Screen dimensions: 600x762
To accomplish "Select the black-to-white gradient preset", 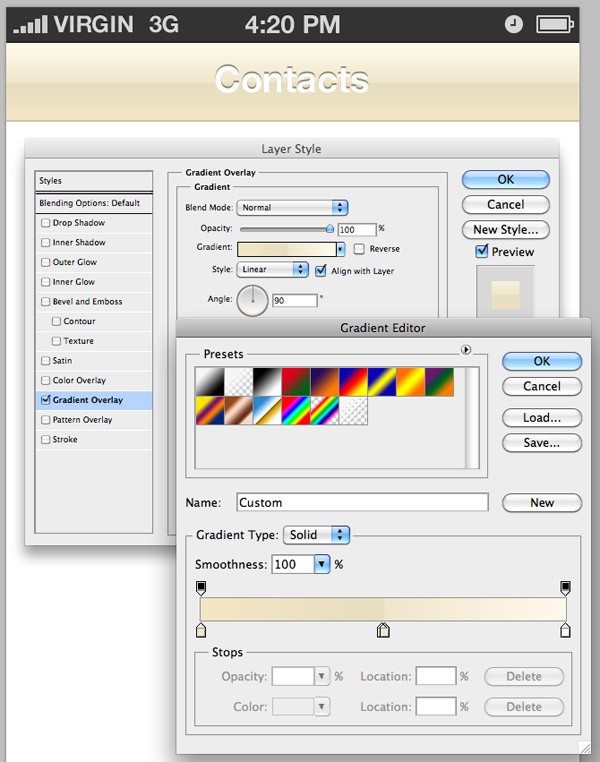I will [x=267, y=382].
